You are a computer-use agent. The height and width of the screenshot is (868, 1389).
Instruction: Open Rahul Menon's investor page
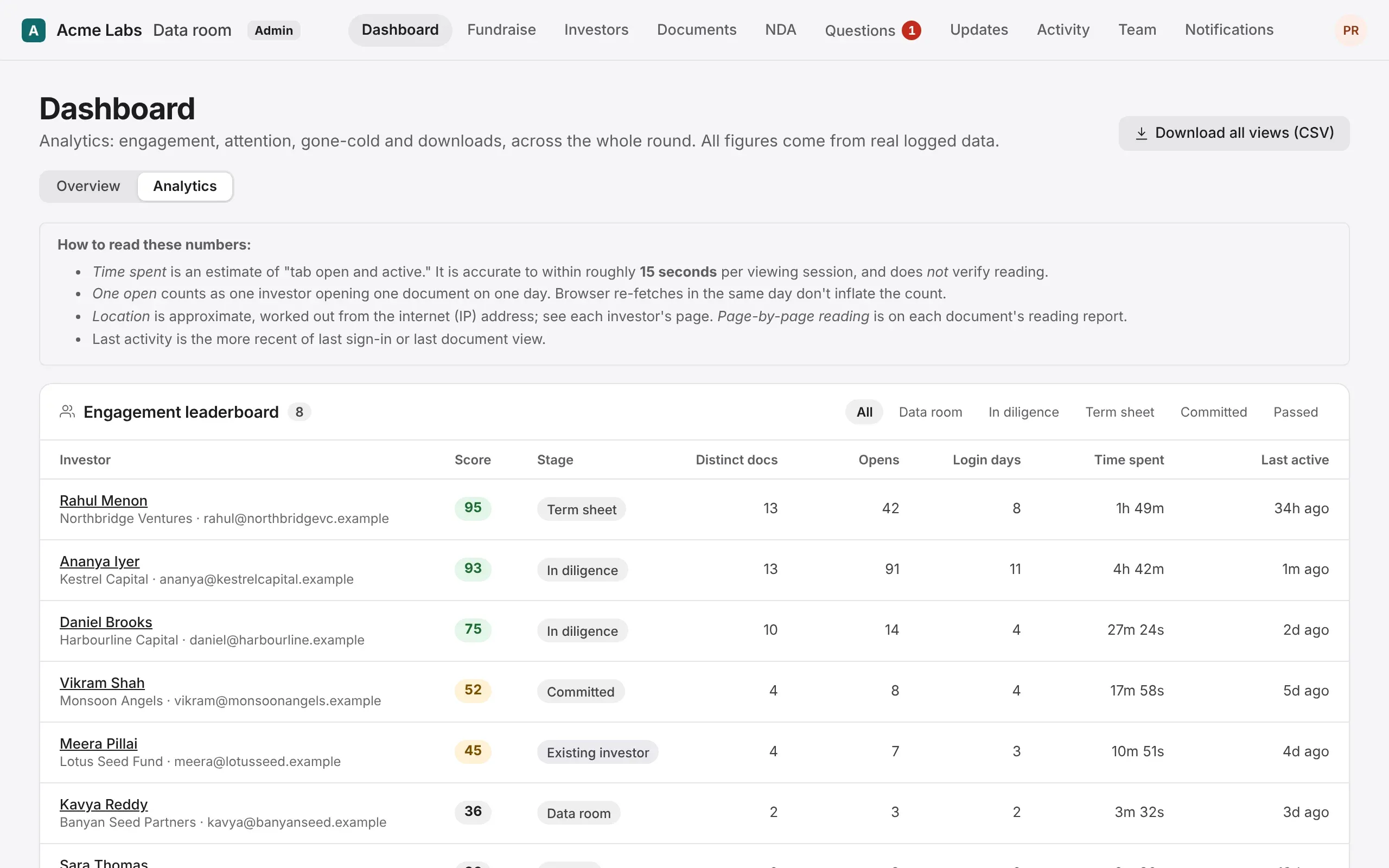[x=103, y=501]
